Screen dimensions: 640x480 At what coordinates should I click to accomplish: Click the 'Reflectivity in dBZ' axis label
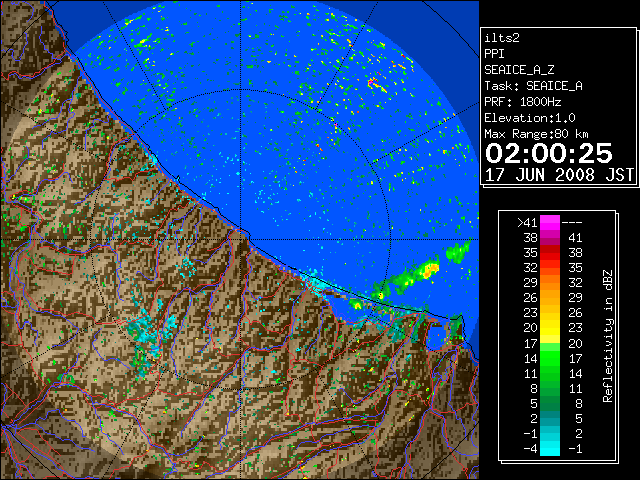608,336
